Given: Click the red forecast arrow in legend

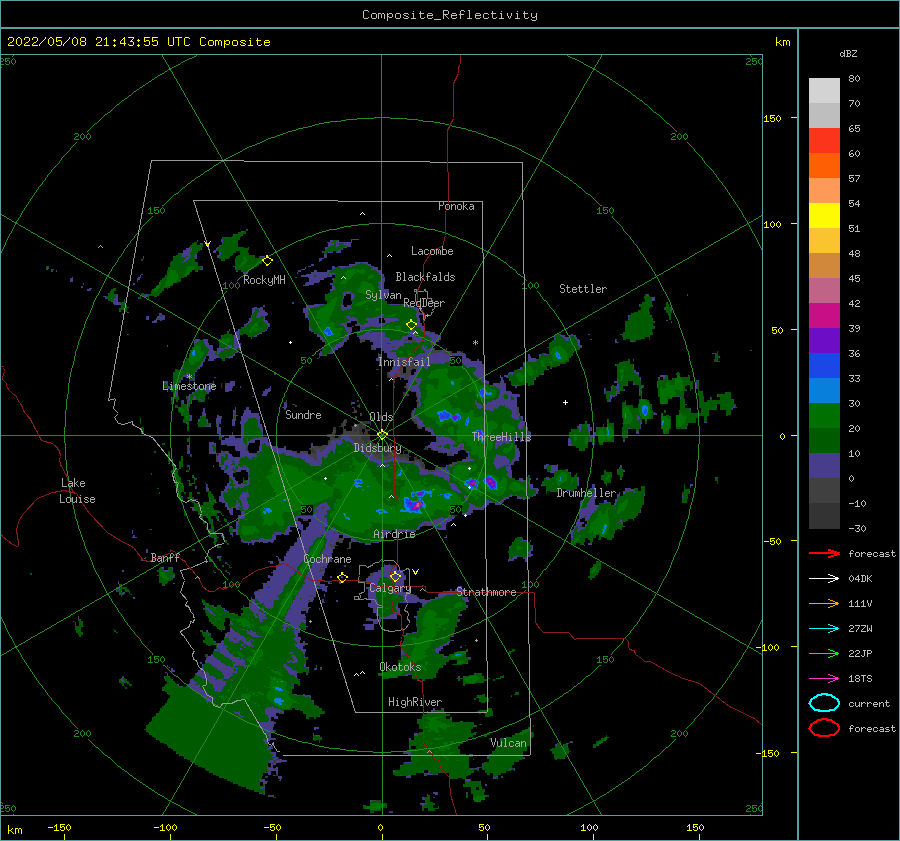Looking at the screenshot, I should pos(824,553).
